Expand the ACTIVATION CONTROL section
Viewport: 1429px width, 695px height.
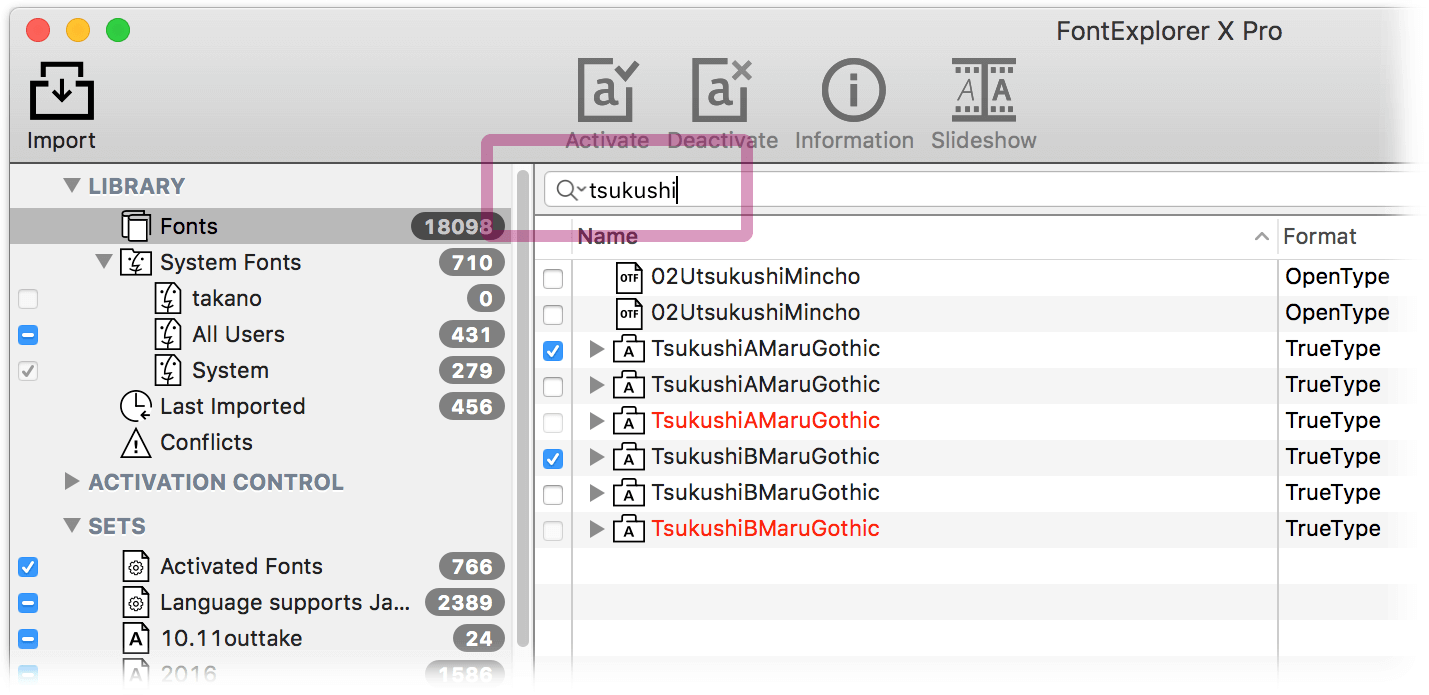71,482
